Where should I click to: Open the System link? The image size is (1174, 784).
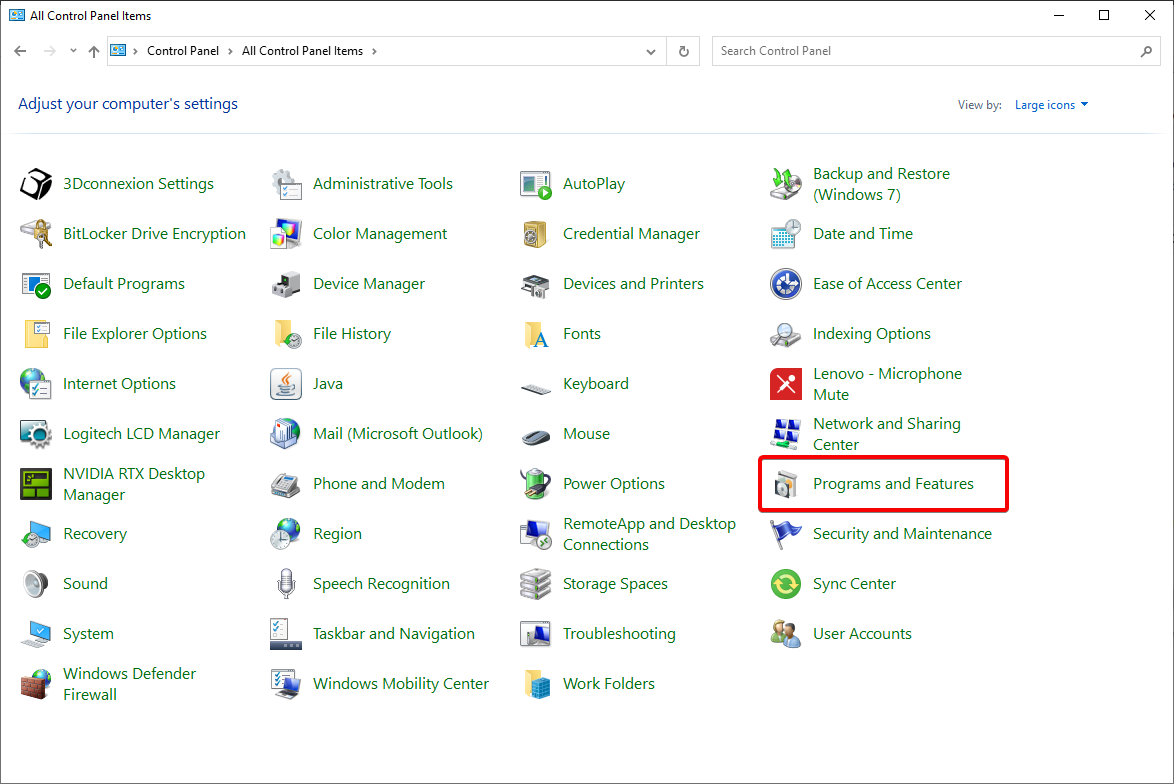click(88, 634)
